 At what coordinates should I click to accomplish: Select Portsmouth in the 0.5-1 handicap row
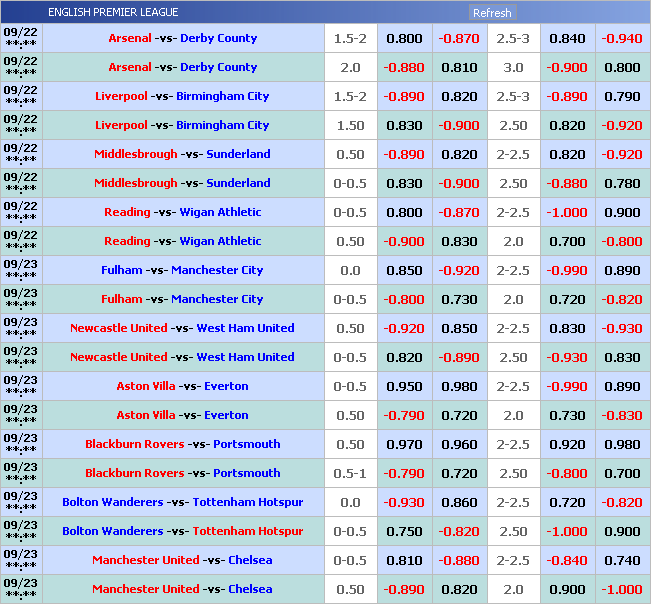coord(246,473)
